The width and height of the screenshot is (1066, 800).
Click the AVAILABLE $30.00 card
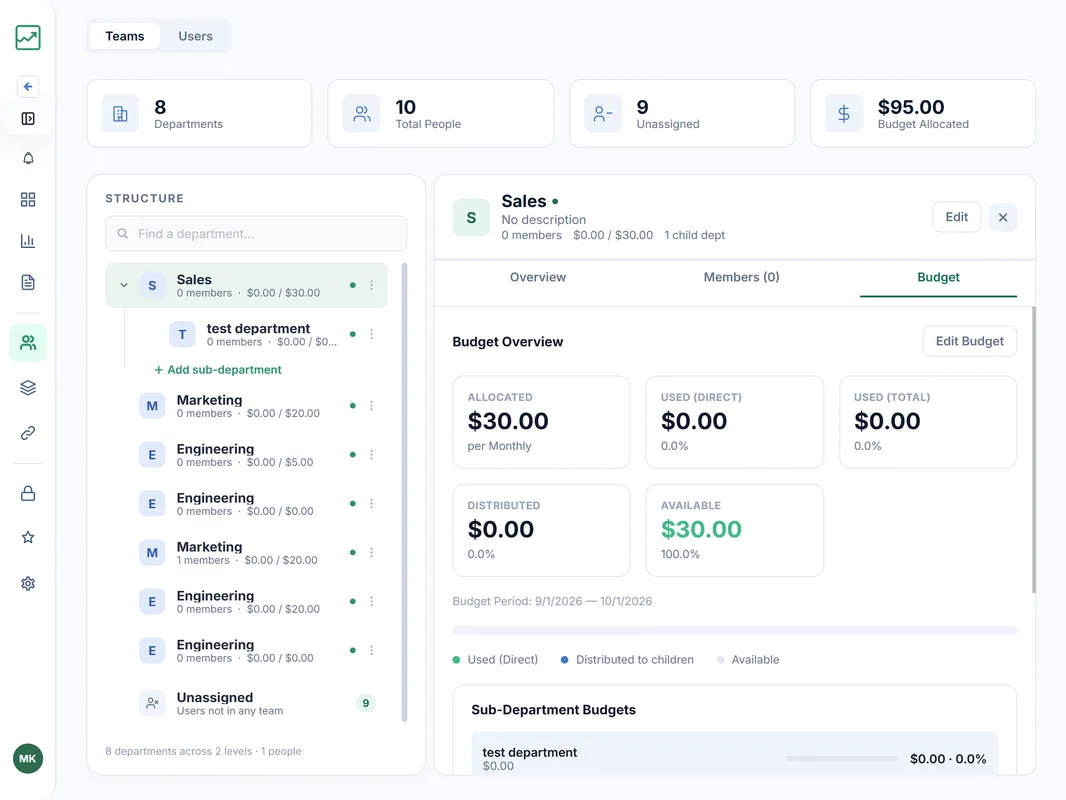click(734, 530)
